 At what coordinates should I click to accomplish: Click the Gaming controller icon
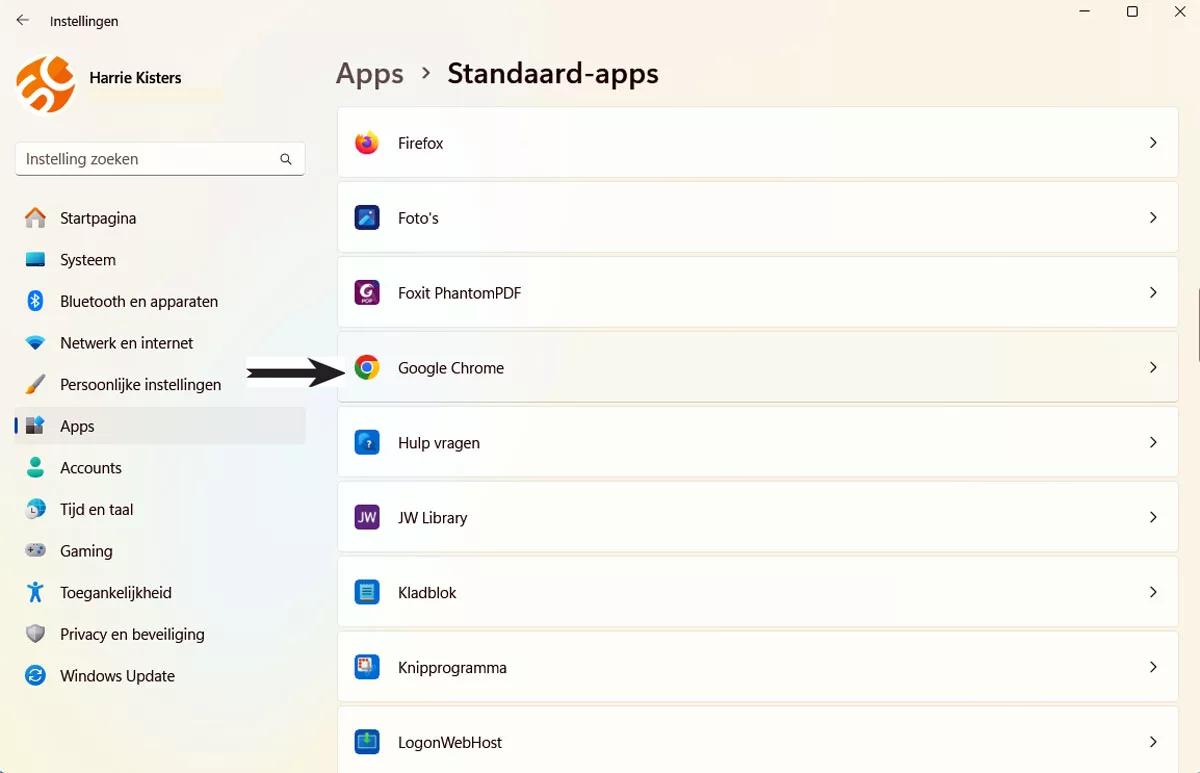[35, 551]
